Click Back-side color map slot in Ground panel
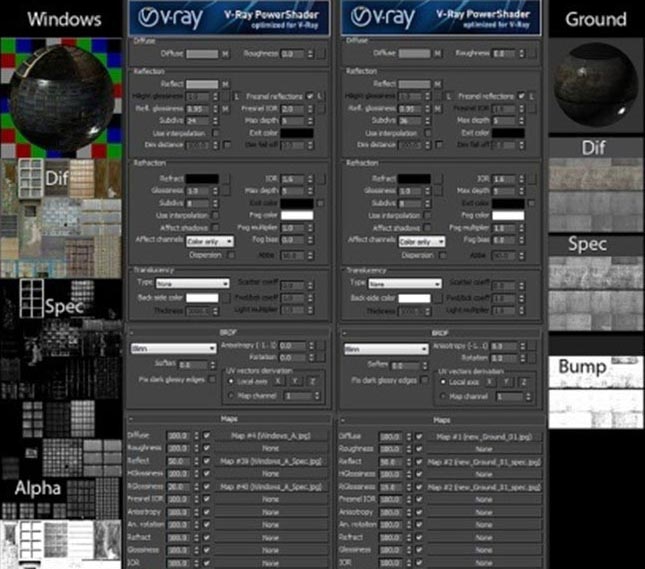 (x=438, y=298)
